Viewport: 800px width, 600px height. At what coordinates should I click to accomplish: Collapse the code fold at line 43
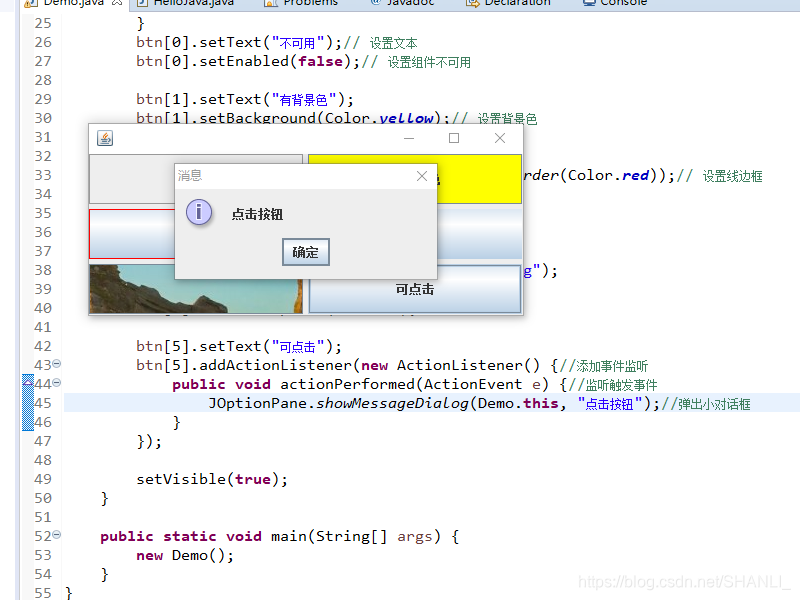click(57, 364)
